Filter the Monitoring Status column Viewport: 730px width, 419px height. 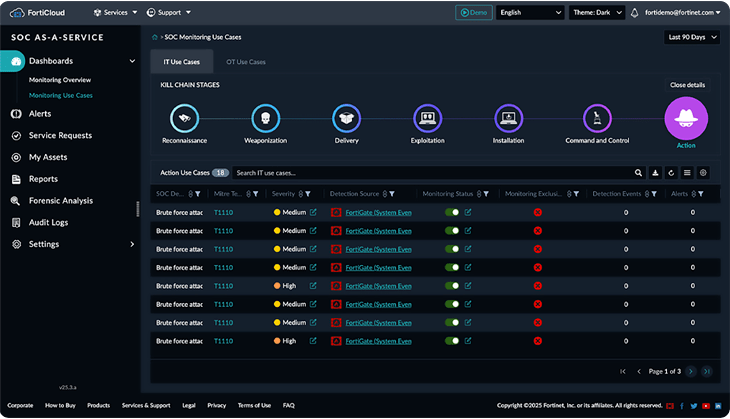point(486,194)
